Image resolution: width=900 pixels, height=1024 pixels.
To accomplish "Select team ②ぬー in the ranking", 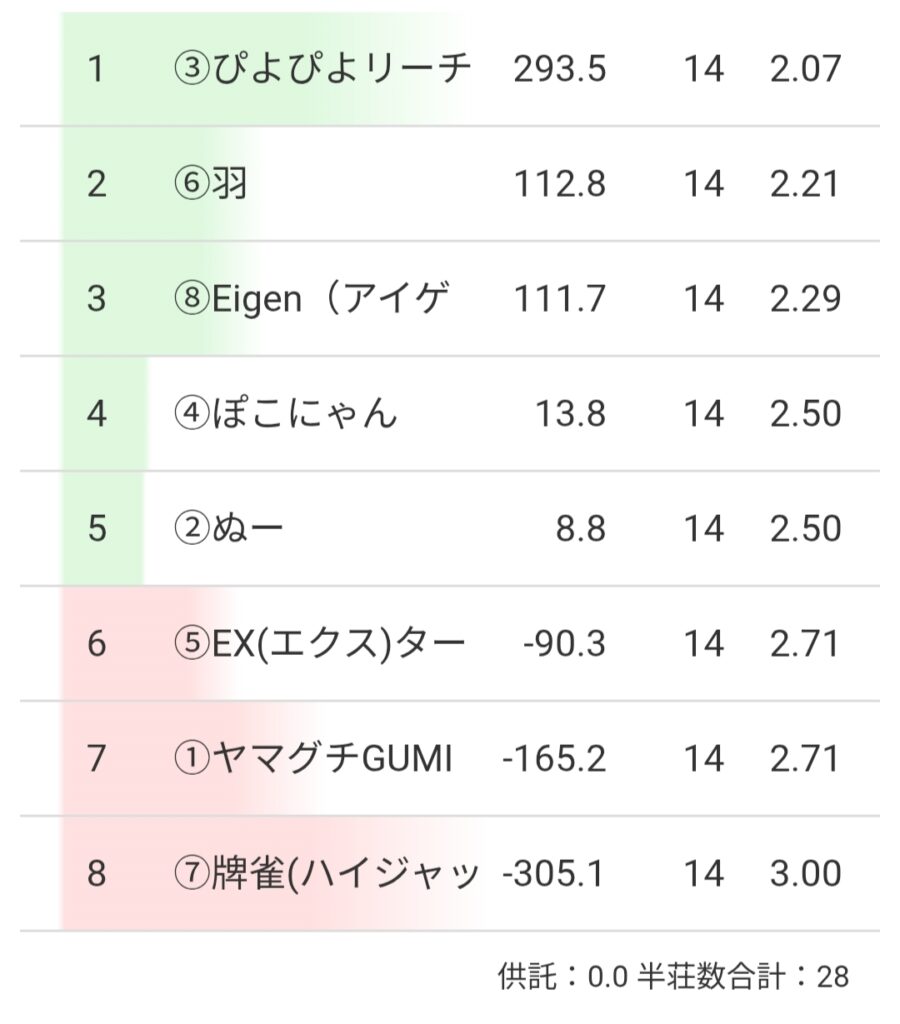I will click(x=229, y=528).
